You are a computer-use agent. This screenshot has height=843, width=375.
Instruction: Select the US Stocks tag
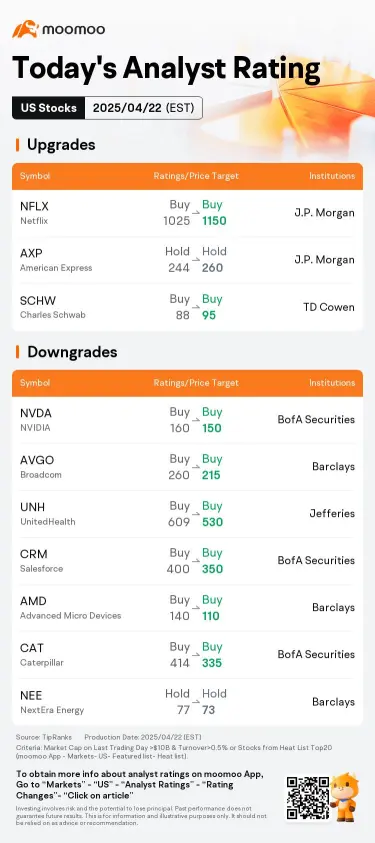pos(48,108)
